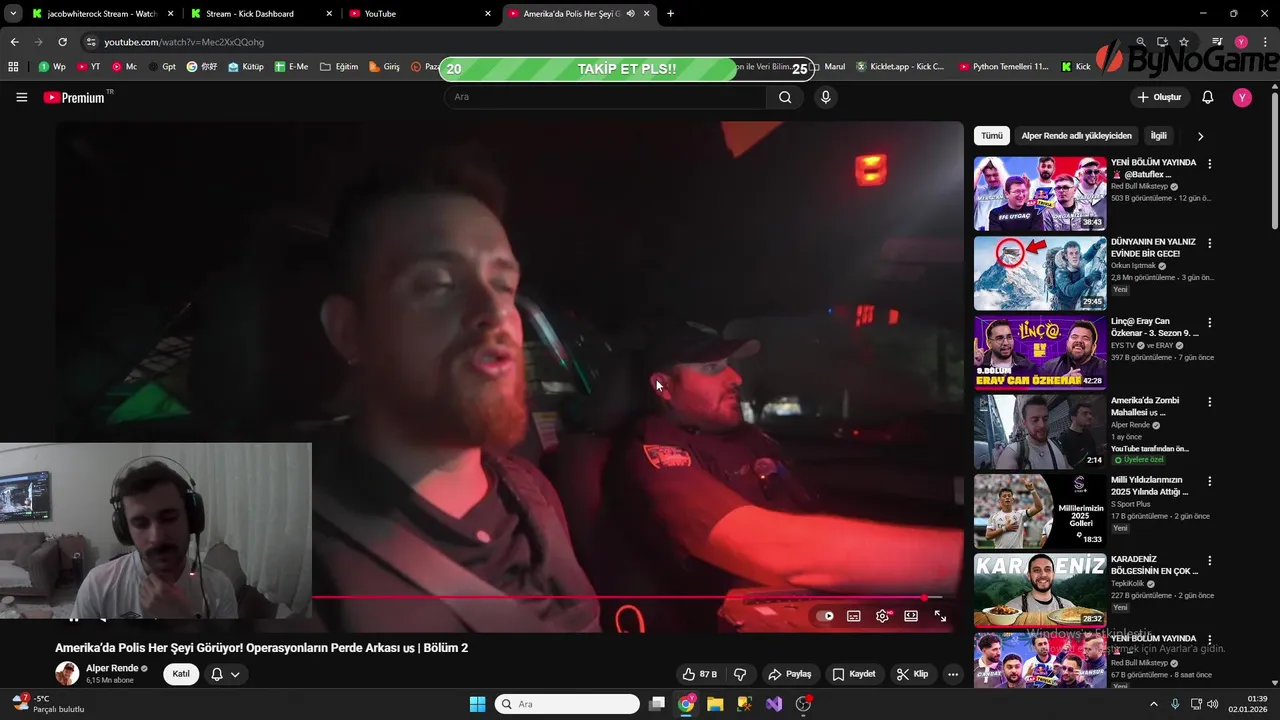Toggle autoplay switch in player

(x=825, y=616)
